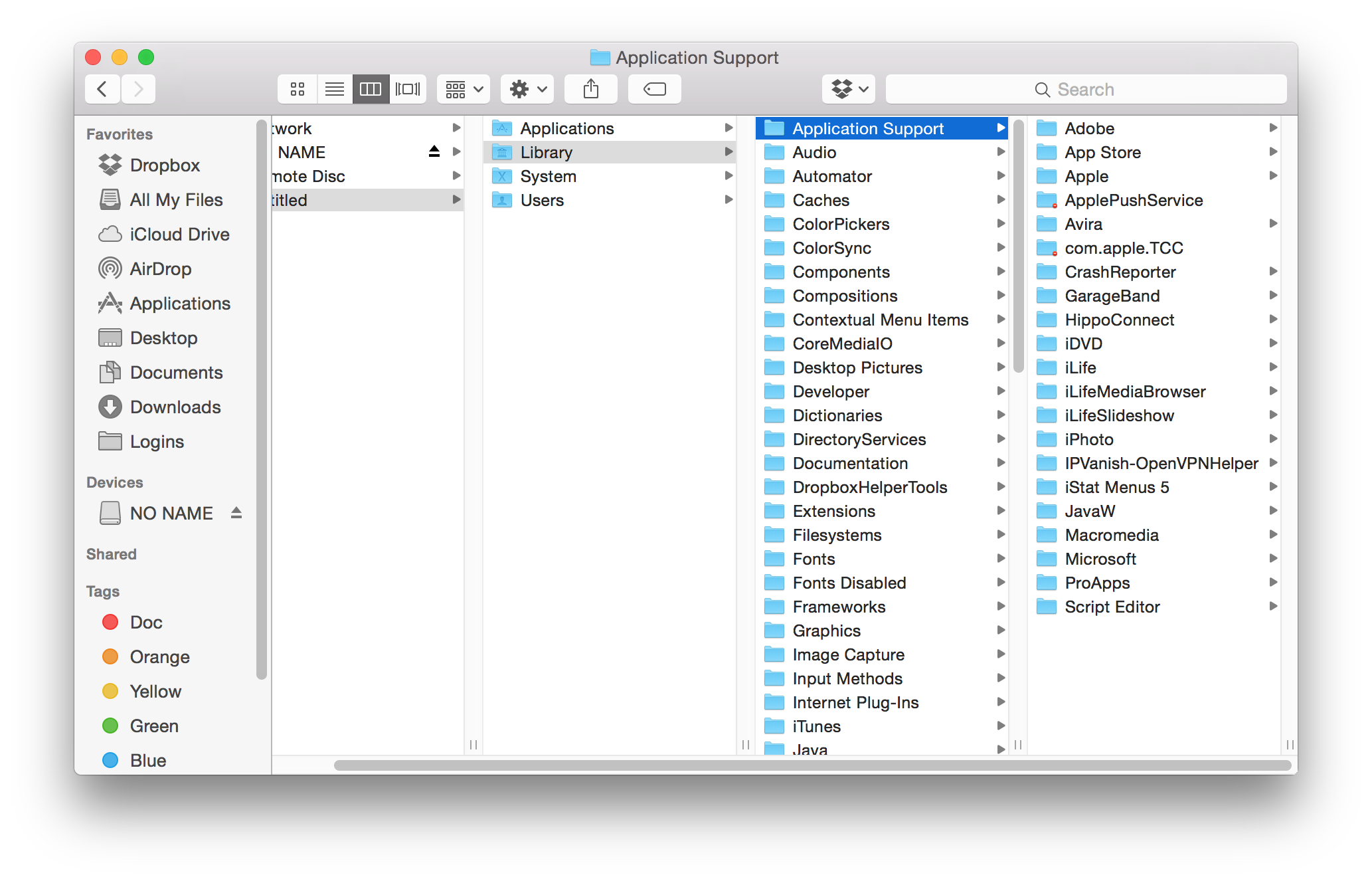Select the Users folder
1372x881 pixels.
[x=541, y=201]
